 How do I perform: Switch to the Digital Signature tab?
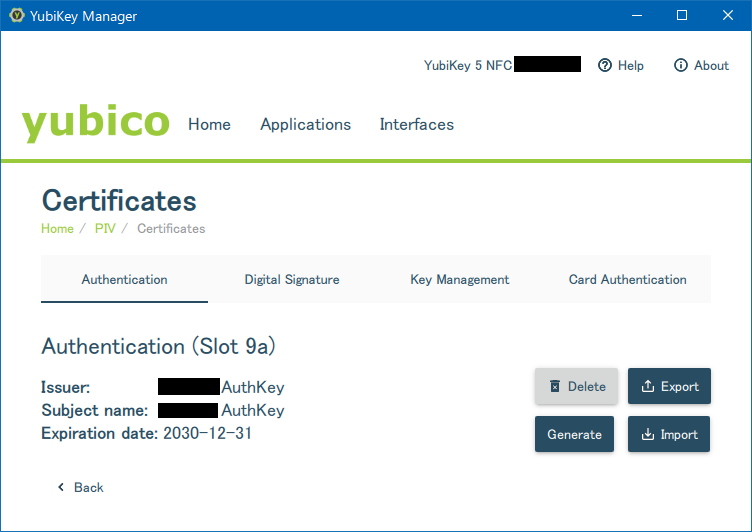pyautogui.click(x=292, y=279)
